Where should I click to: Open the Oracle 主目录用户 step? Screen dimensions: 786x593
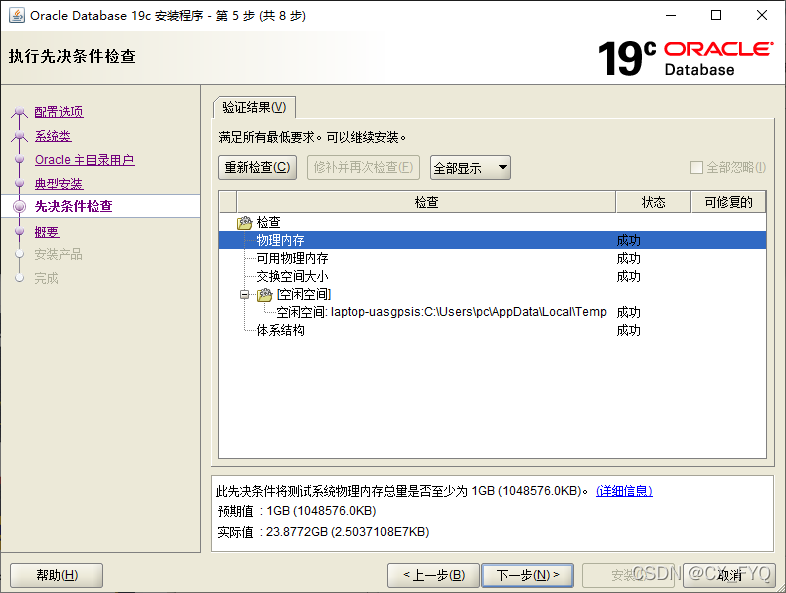(x=84, y=160)
